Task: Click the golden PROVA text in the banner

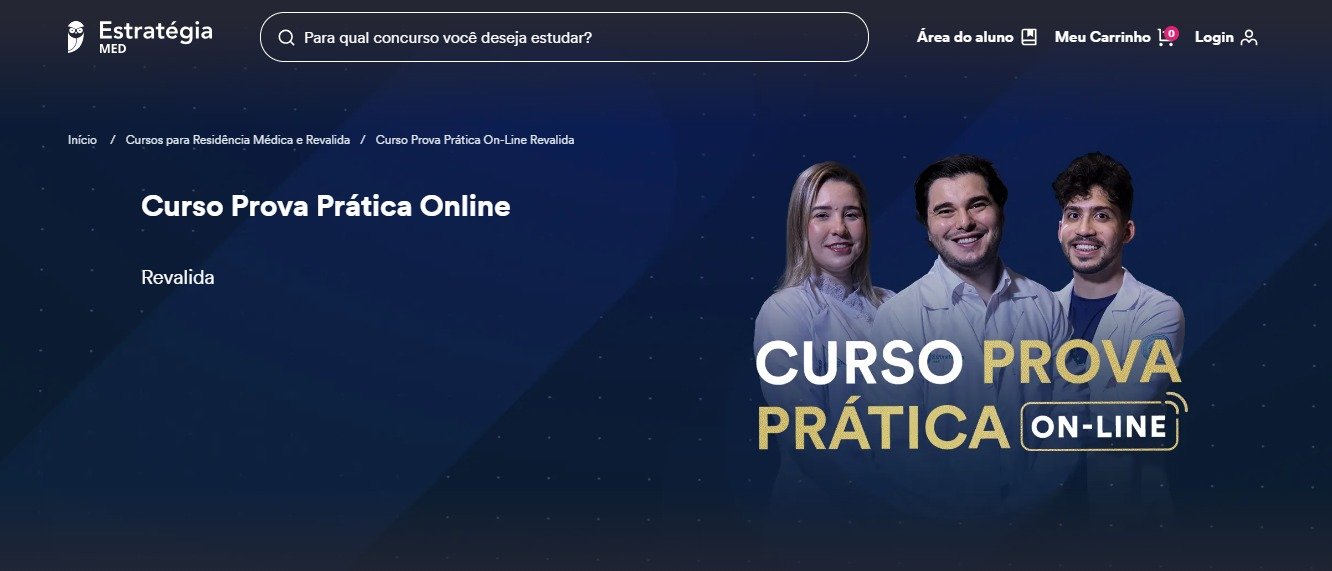Action: point(1081,364)
